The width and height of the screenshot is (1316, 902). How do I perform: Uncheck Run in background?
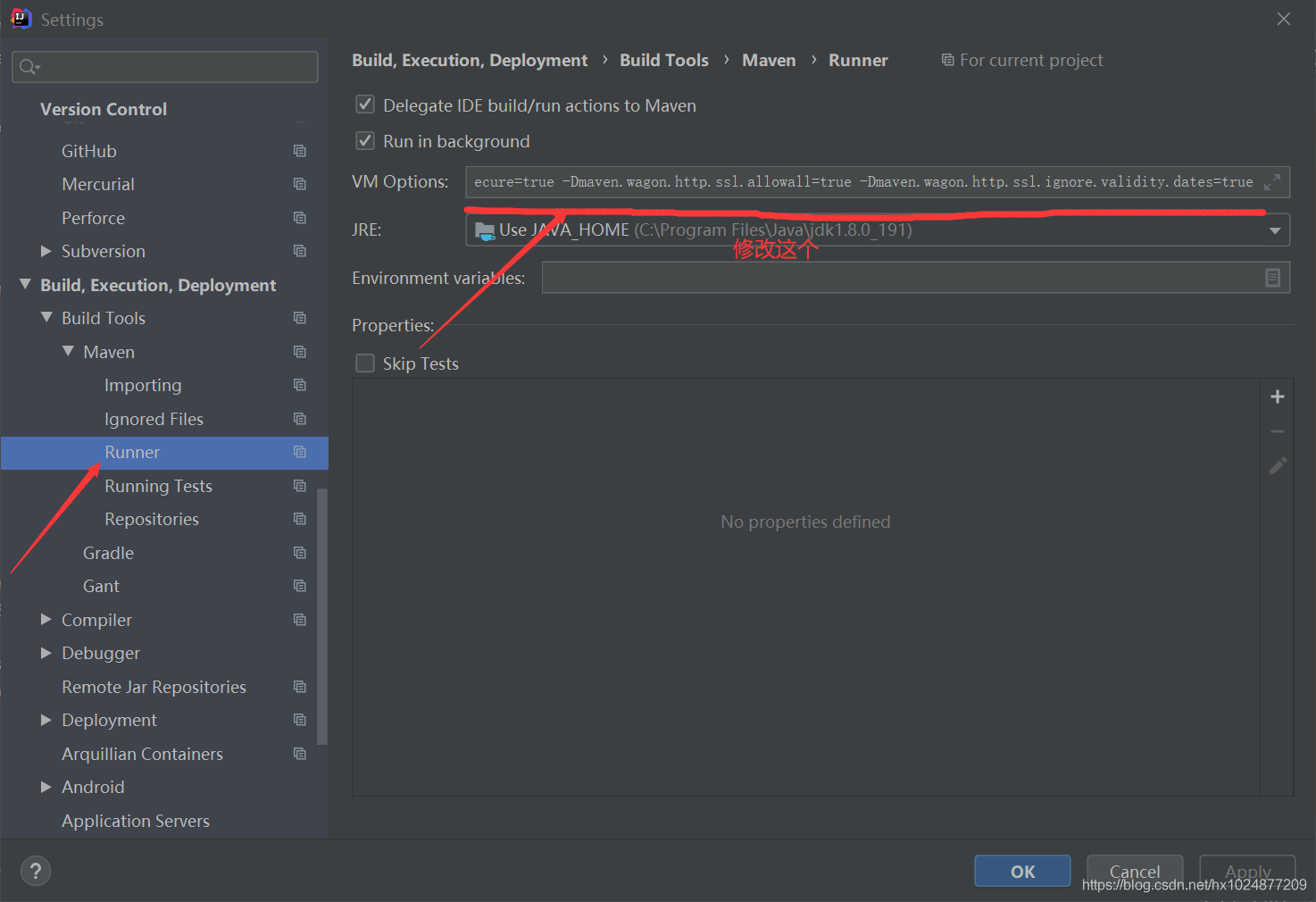coord(365,140)
